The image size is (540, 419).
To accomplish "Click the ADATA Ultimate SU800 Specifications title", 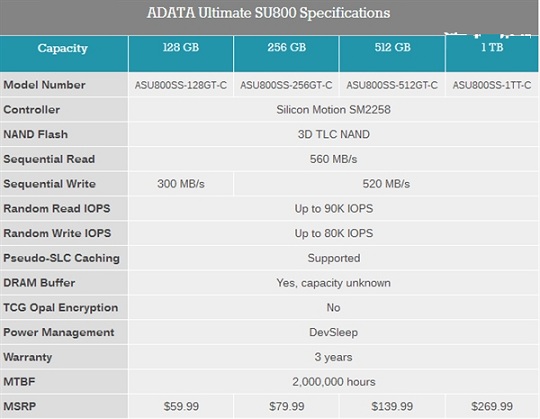I will [x=268, y=13].
